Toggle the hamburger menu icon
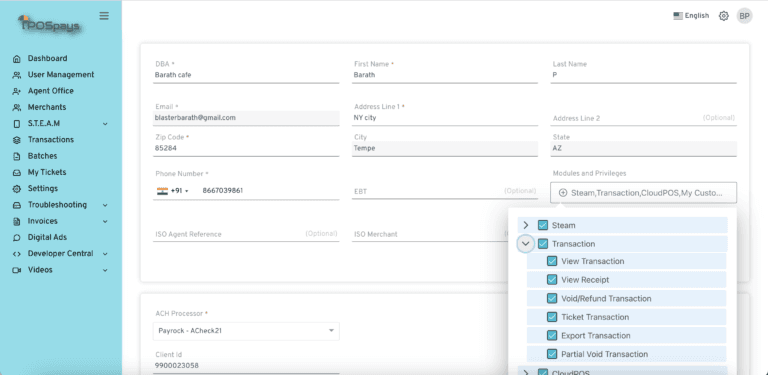This screenshot has height=375, width=768. pos(104,16)
